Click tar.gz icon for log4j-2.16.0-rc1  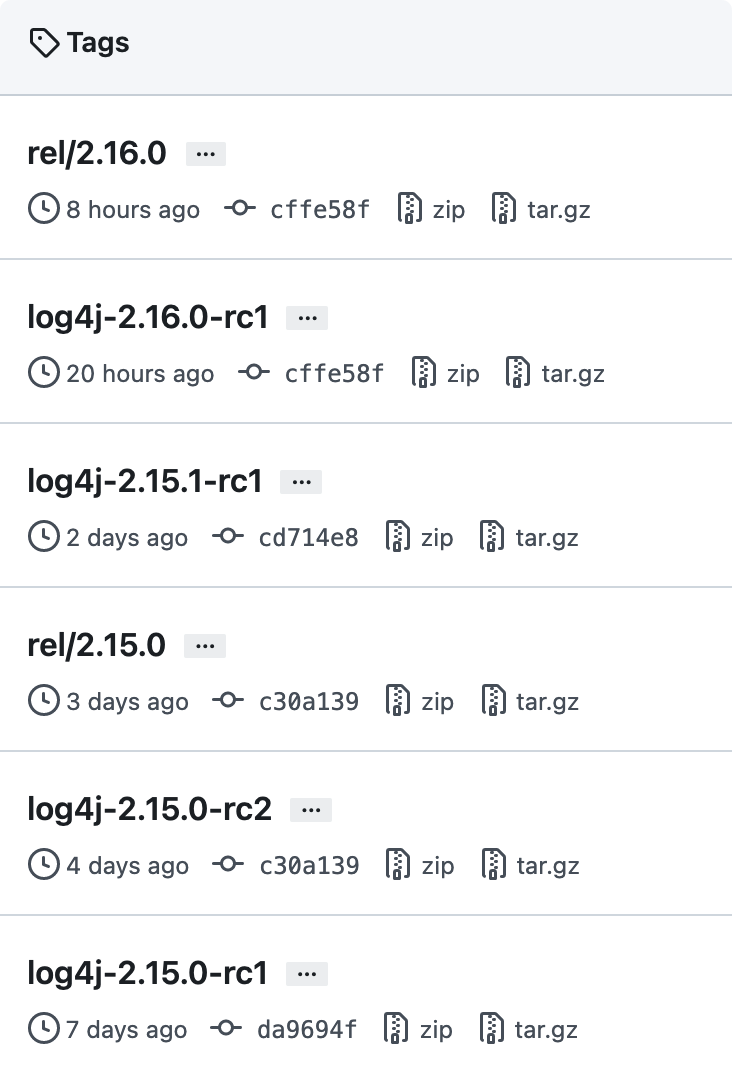(517, 374)
